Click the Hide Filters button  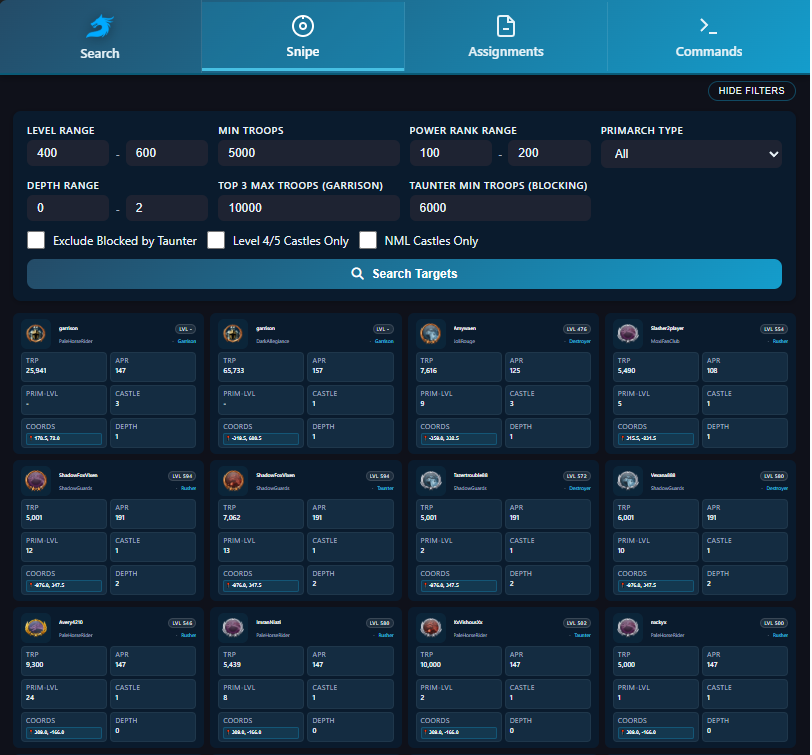pyautogui.click(x=752, y=91)
